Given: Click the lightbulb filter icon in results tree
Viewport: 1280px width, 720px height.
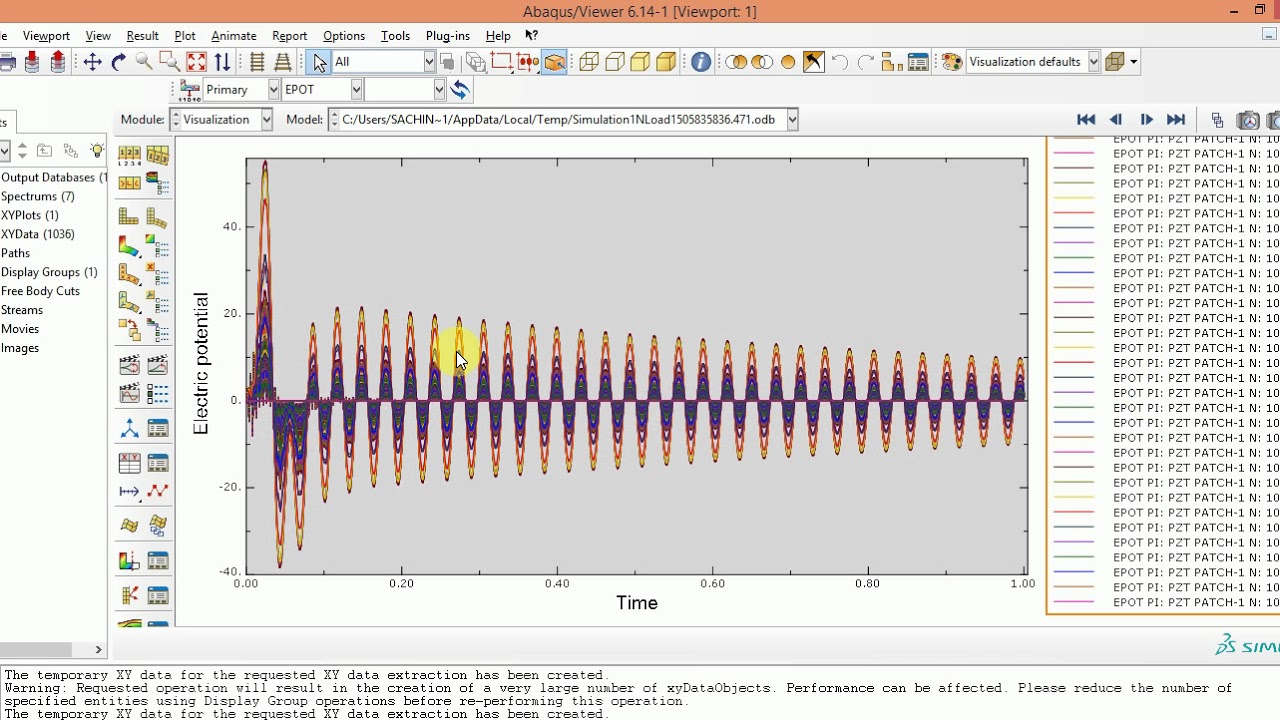Looking at the screenshot, I should point(97,151).
